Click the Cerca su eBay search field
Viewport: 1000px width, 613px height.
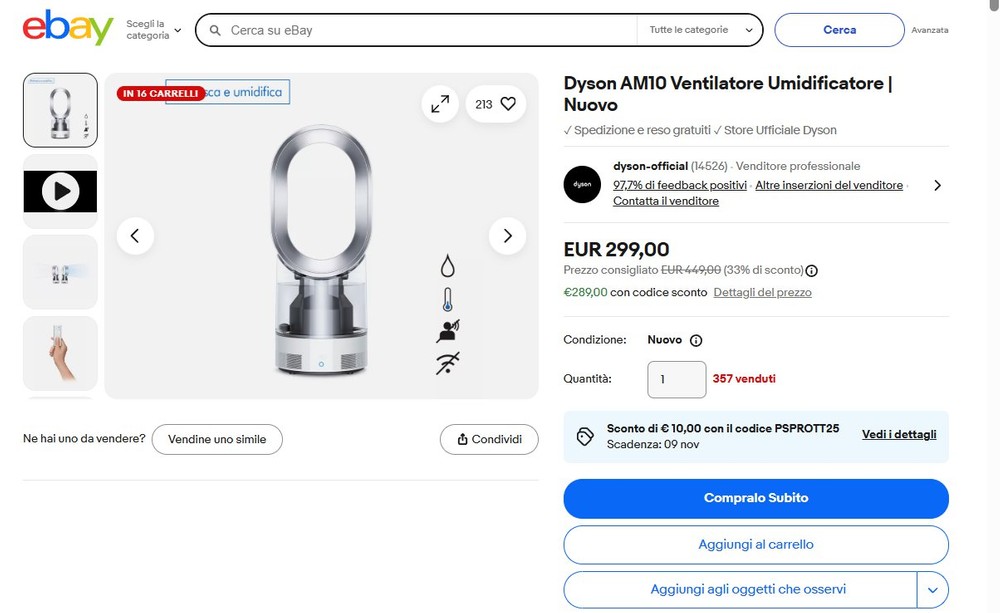pos(430,30)
